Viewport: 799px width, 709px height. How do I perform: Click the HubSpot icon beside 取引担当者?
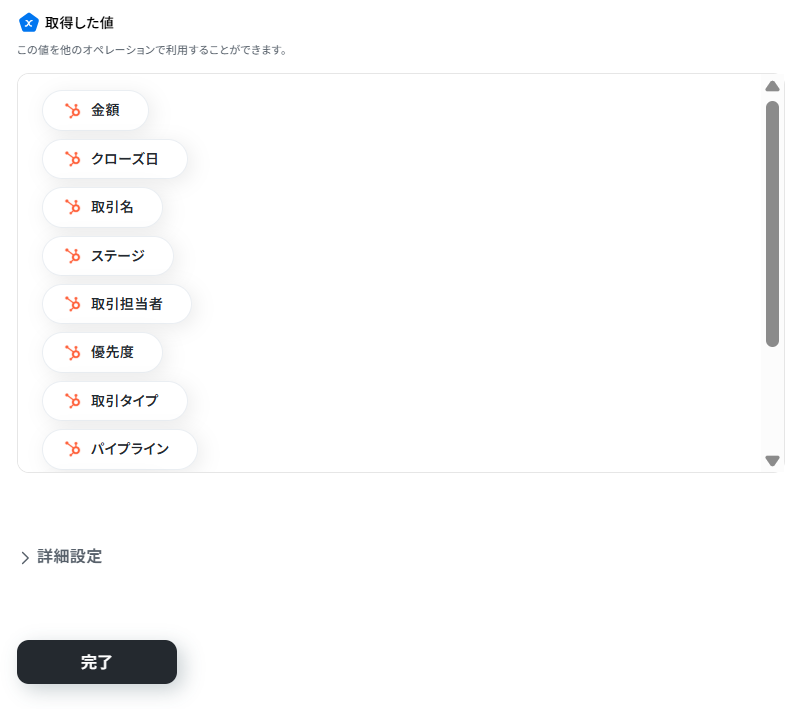click(72, 304)
